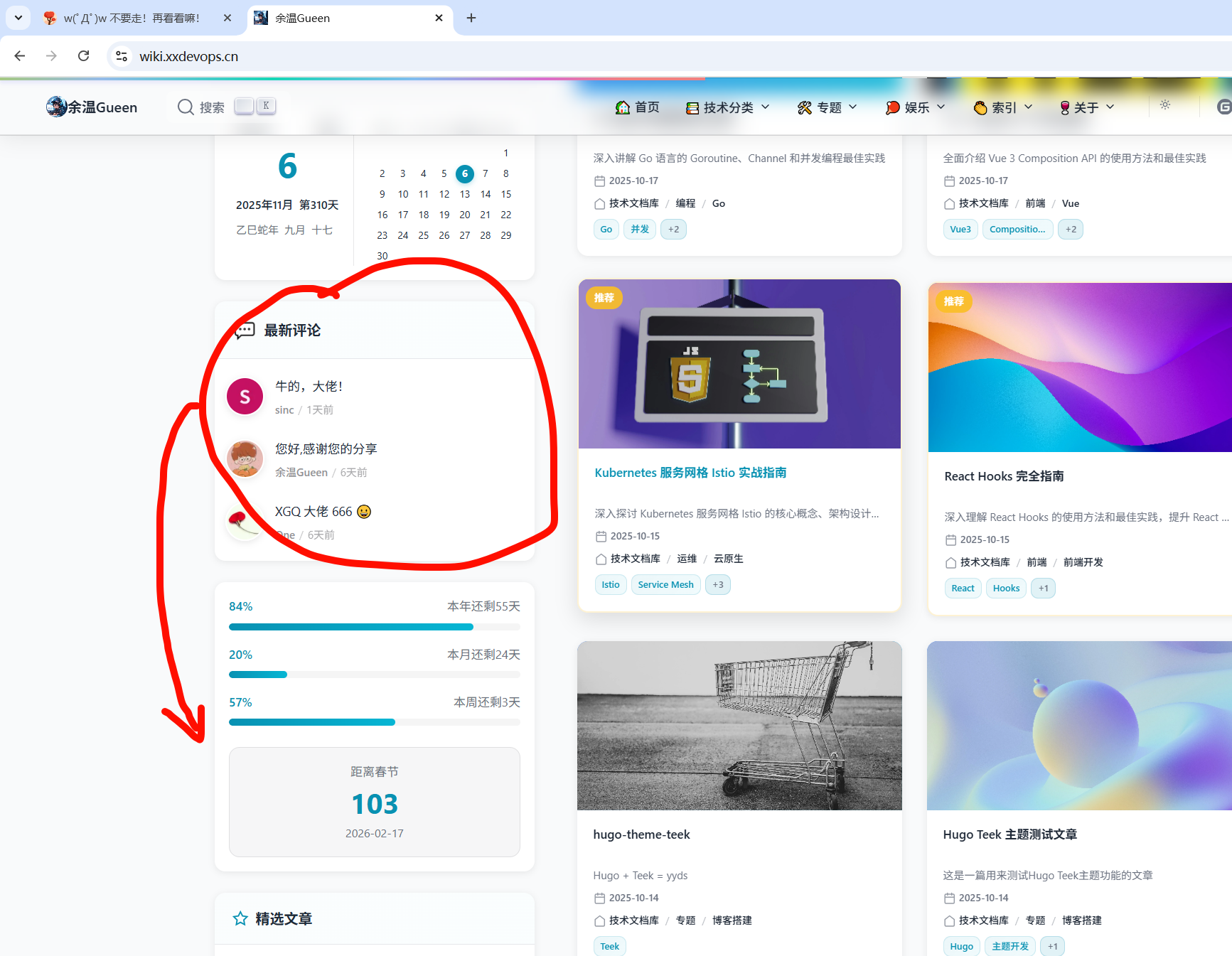Image resolution: width=1232 pixels, height=956 pixels.
Task: Click the 精选文章 star icon
Action: tap(240, 919)
